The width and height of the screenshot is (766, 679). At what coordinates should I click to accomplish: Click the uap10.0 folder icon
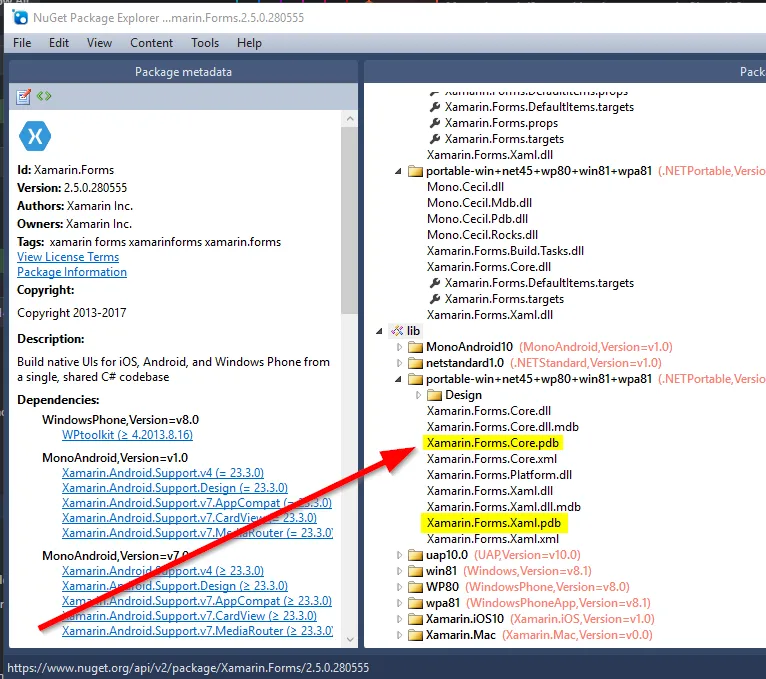(415, 555)
